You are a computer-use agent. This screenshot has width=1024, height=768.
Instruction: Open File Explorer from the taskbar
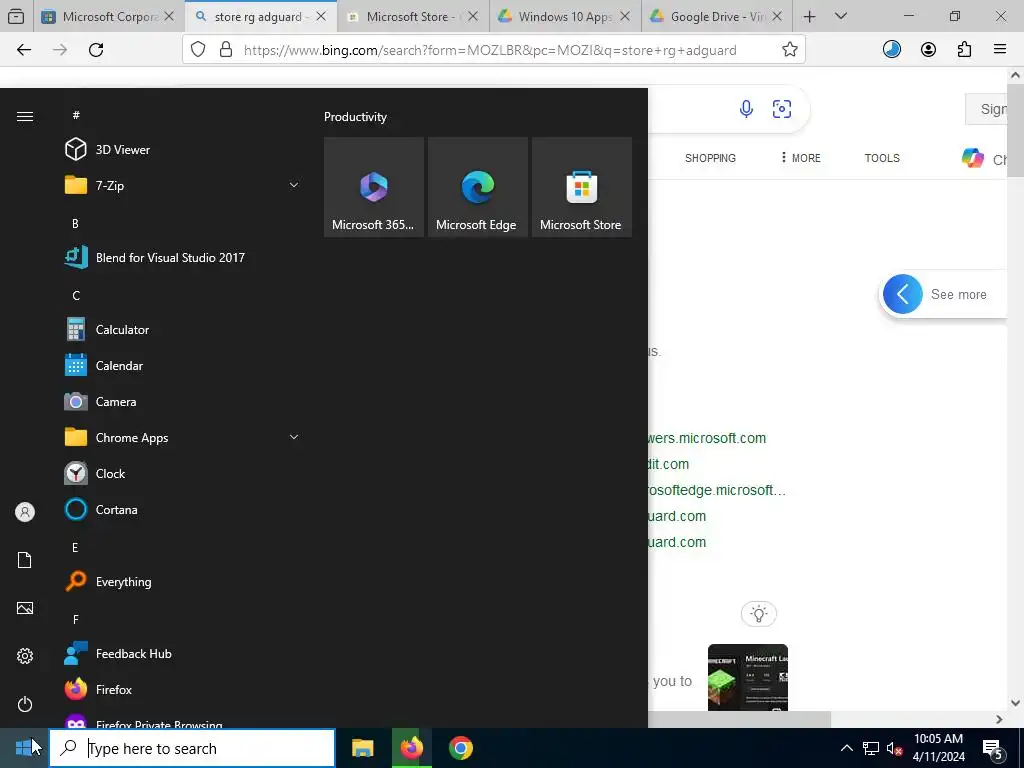362,748
